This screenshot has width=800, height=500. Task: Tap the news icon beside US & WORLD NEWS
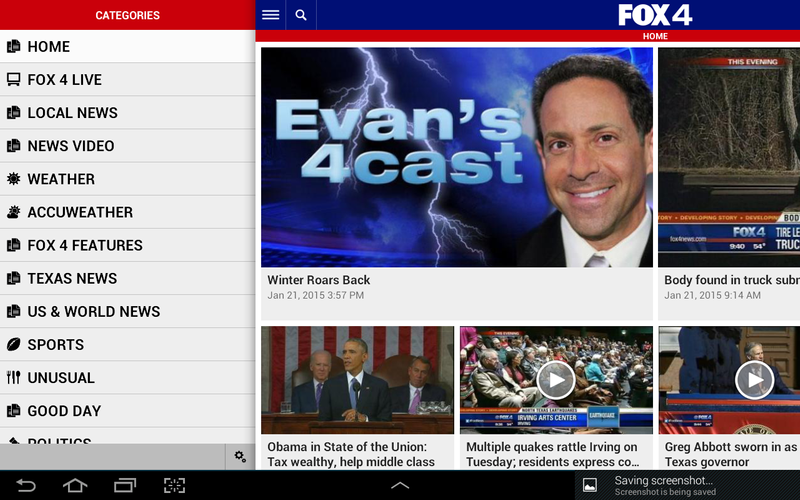(14, 311)
